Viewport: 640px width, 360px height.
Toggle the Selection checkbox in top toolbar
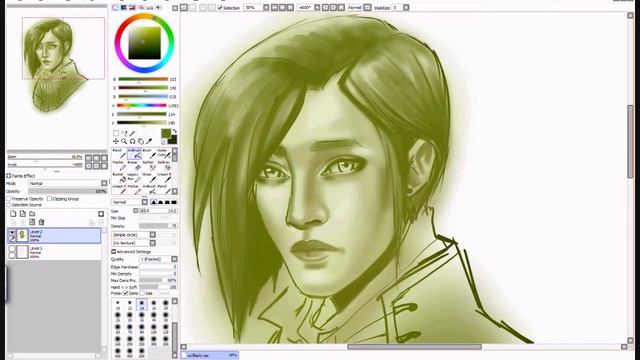pyautogui.click(x=220, y=7)
